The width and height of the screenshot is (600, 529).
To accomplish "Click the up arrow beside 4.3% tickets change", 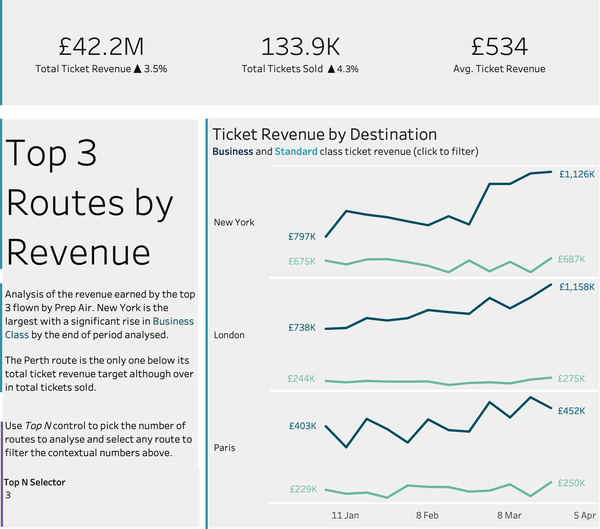I will click(332, 69).
